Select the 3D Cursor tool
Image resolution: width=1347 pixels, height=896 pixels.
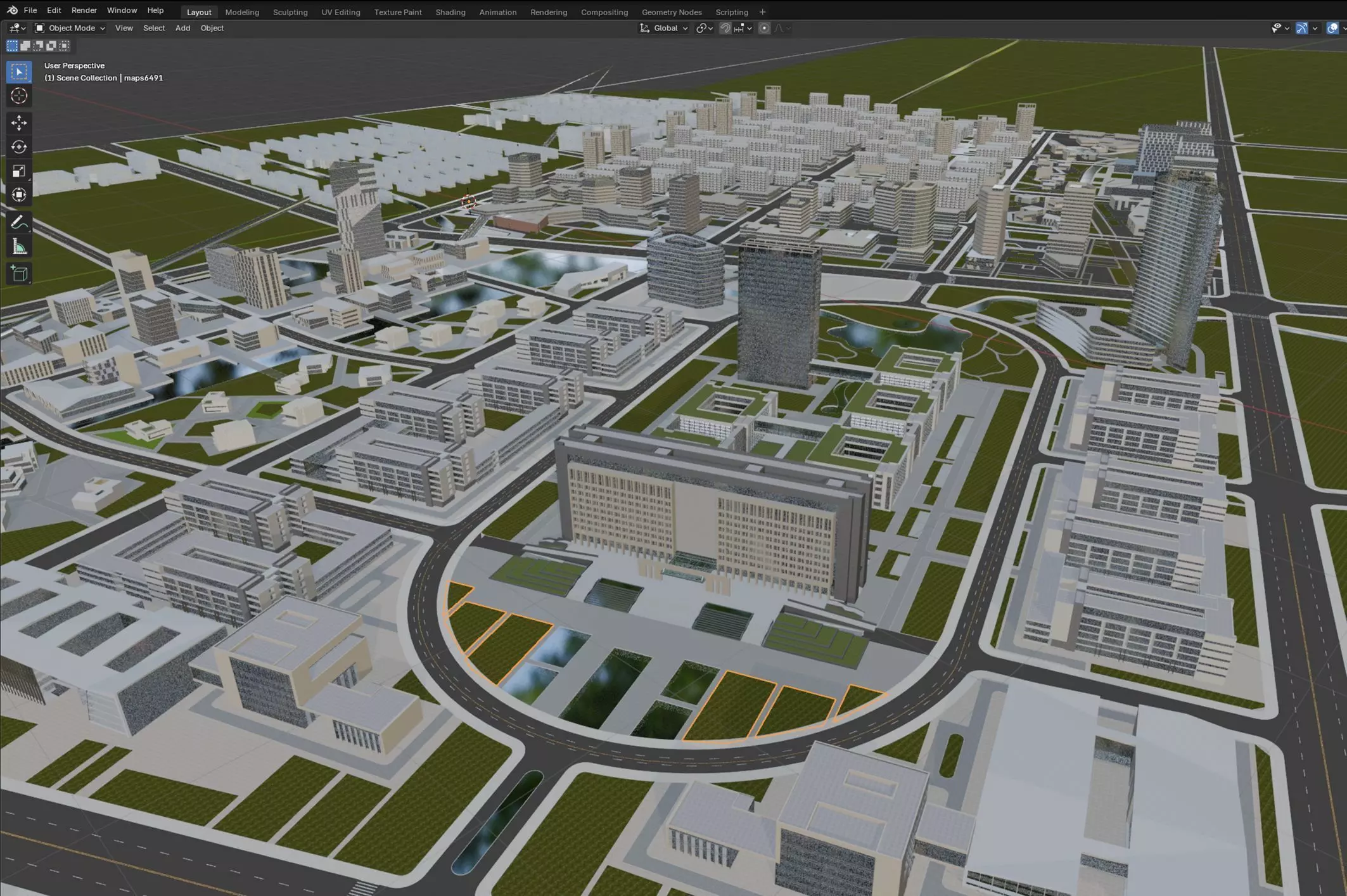pos(19,96)
